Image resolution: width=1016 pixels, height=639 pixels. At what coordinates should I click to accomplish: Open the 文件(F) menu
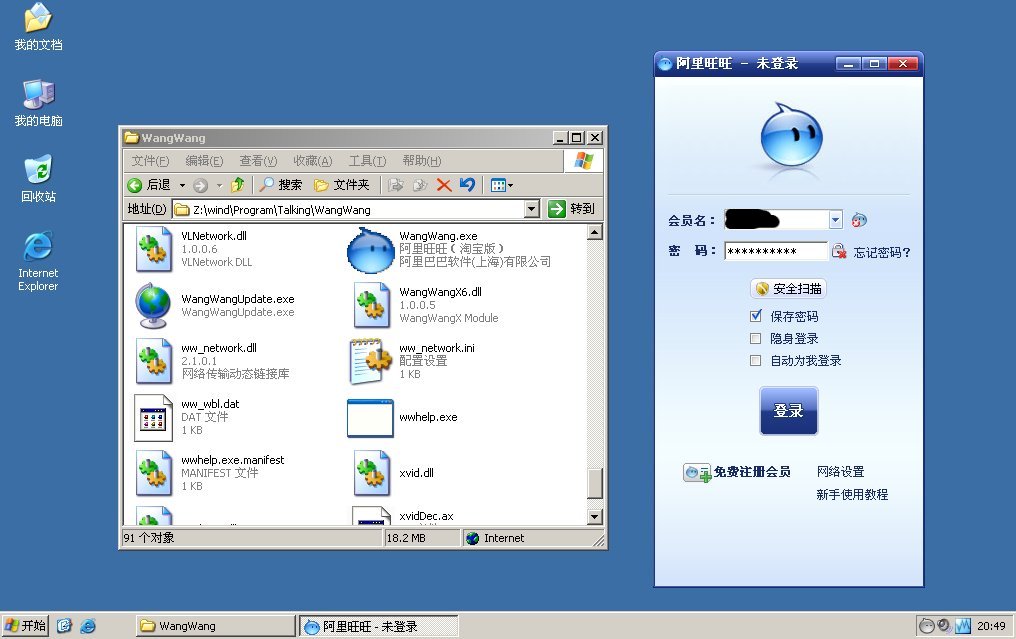point(150,161)
